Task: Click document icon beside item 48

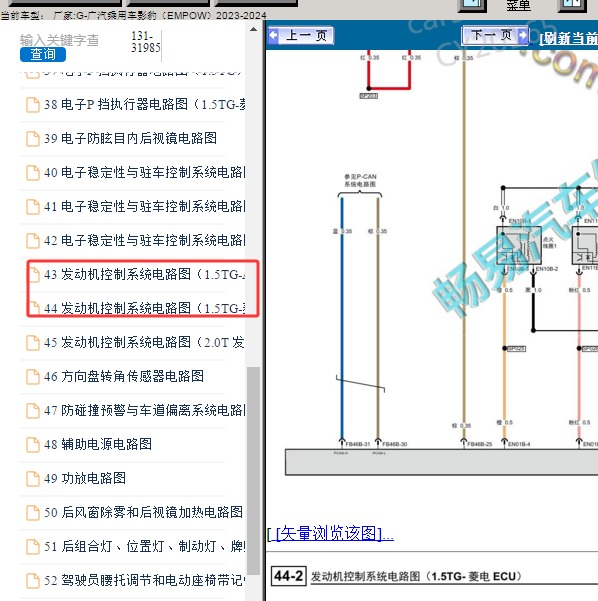Action: [x=33, y=445]
